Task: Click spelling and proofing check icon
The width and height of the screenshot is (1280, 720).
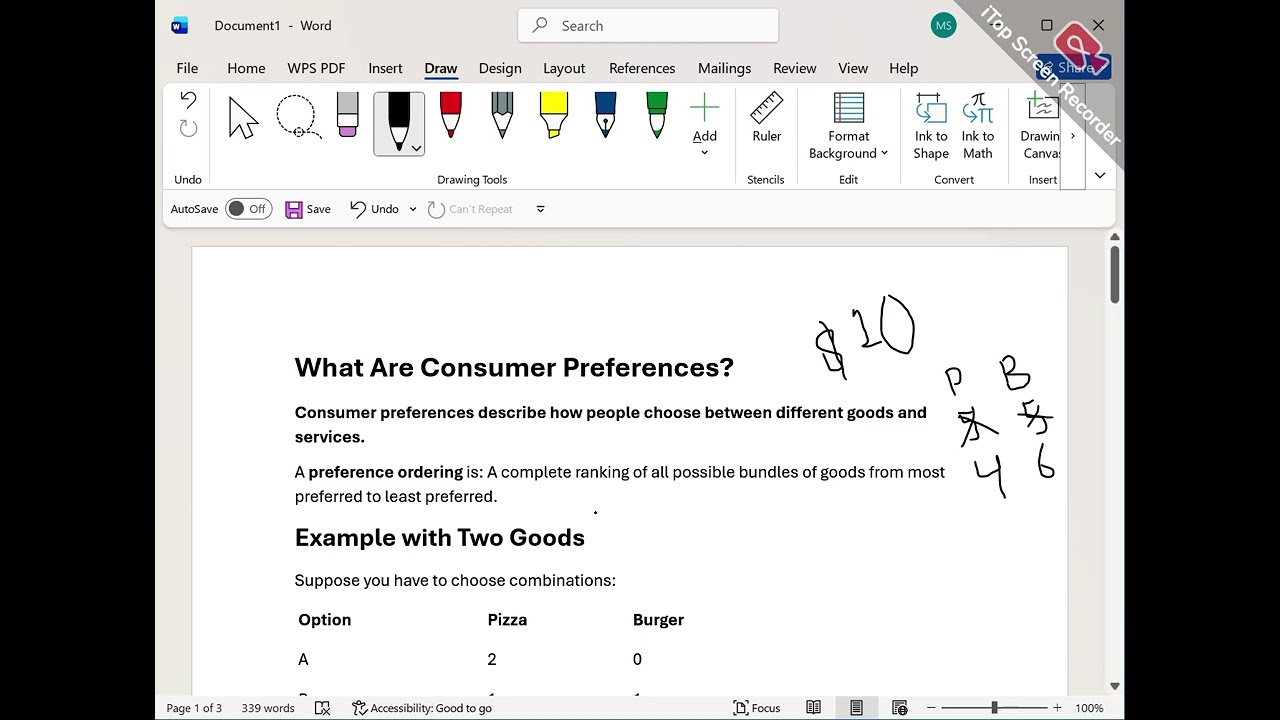Action: click(x=322, y=708)
